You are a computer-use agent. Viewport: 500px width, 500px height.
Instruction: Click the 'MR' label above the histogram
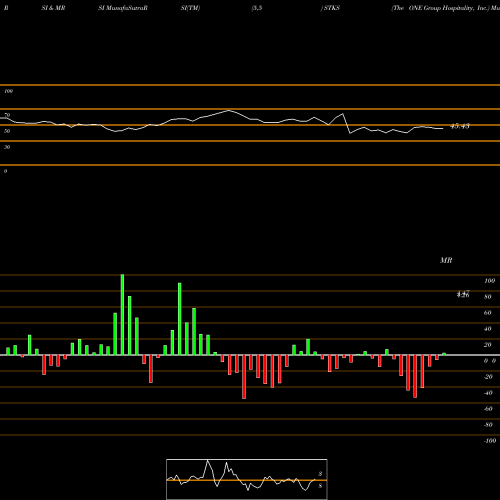click(446, 260)
